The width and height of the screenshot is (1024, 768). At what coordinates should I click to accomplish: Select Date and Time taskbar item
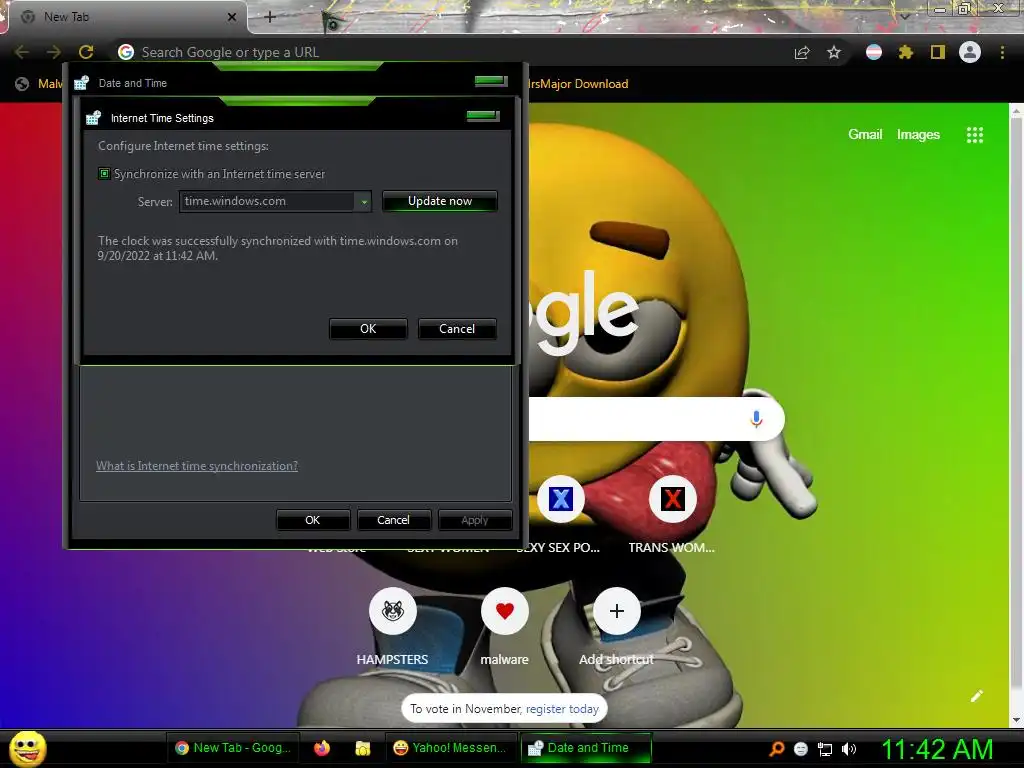coord(586,748)
